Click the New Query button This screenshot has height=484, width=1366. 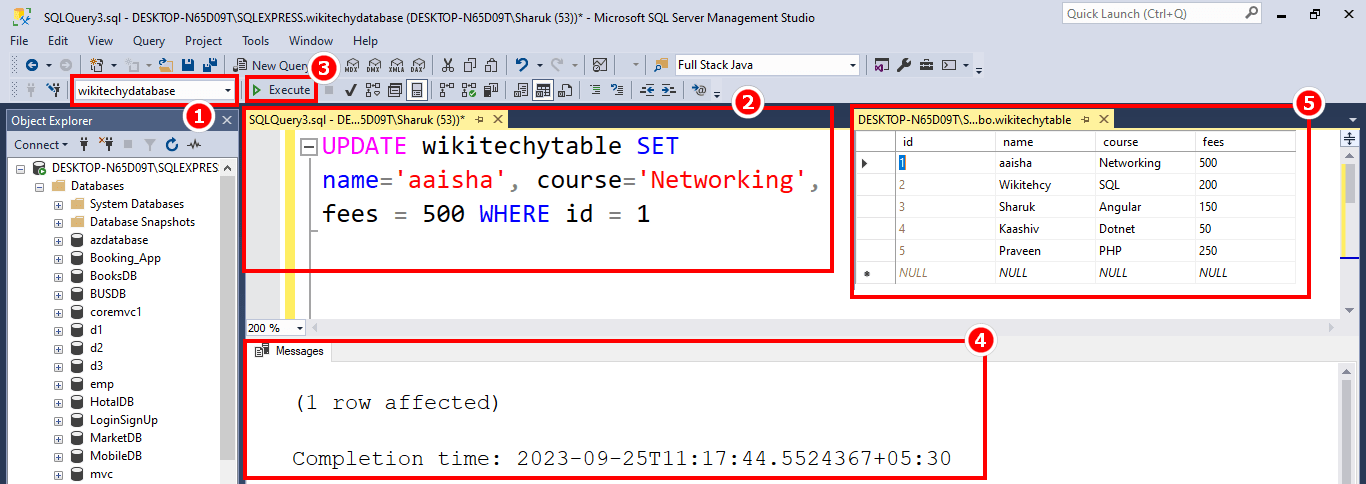click(271, 65)
